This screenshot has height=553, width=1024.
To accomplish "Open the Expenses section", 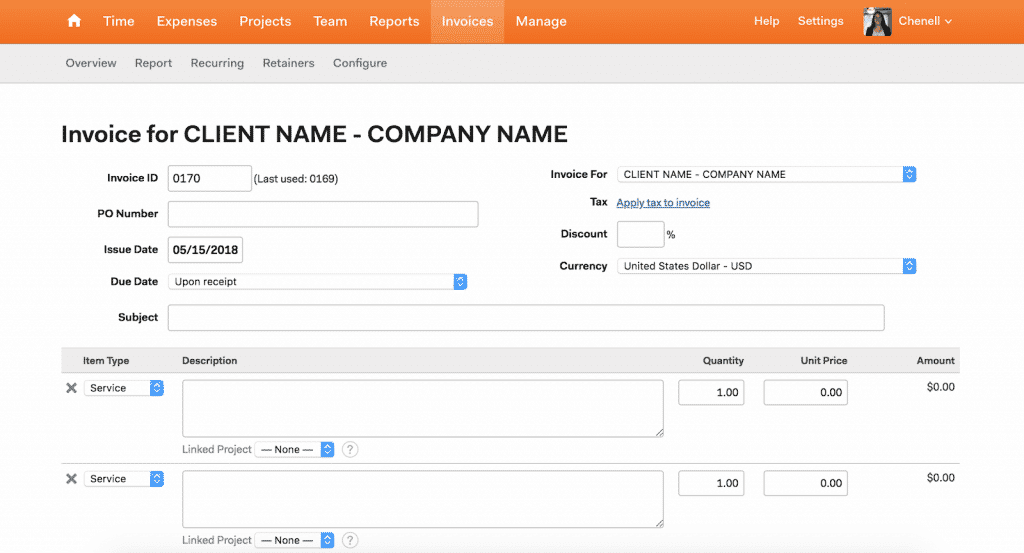I will pyautogui.click(x=187, y=21).
